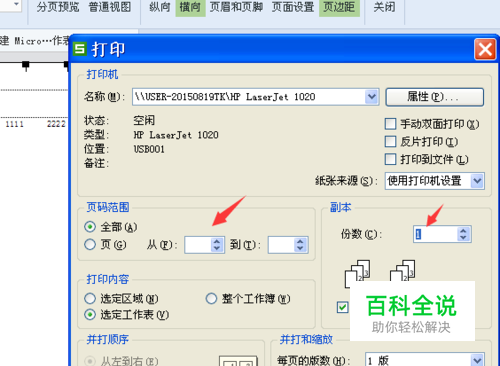Select 全部(A) page range radio

[x=90, y=227]
